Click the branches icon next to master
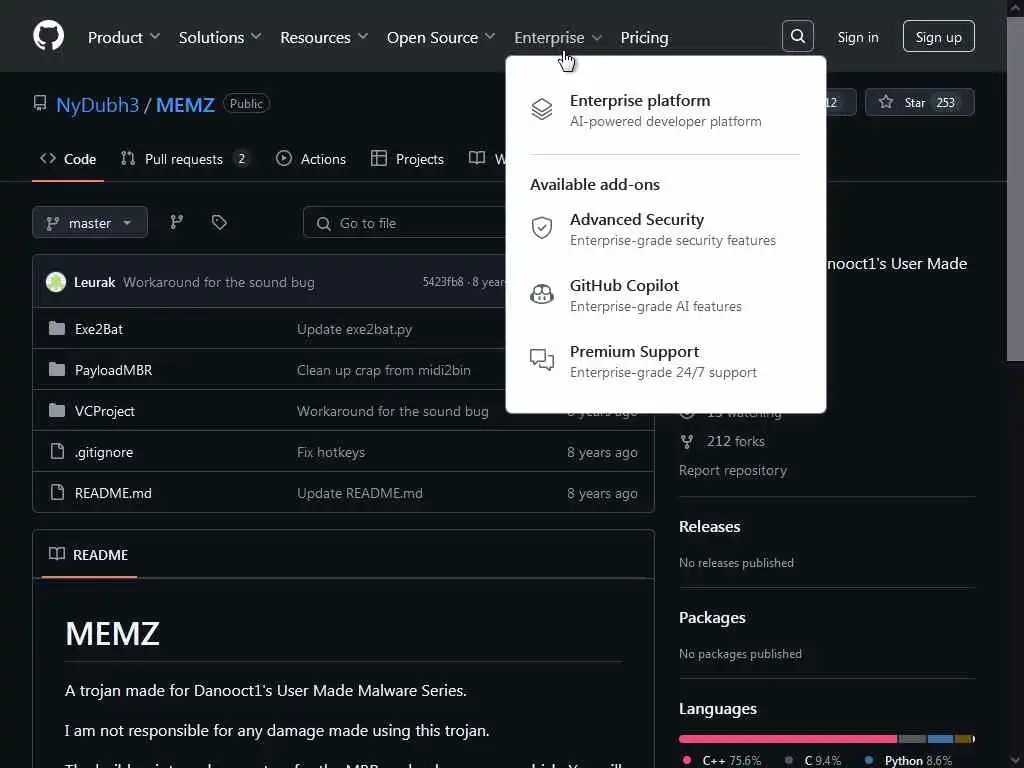The width and height of the screenshot is (1024, 768). [176, 222]
